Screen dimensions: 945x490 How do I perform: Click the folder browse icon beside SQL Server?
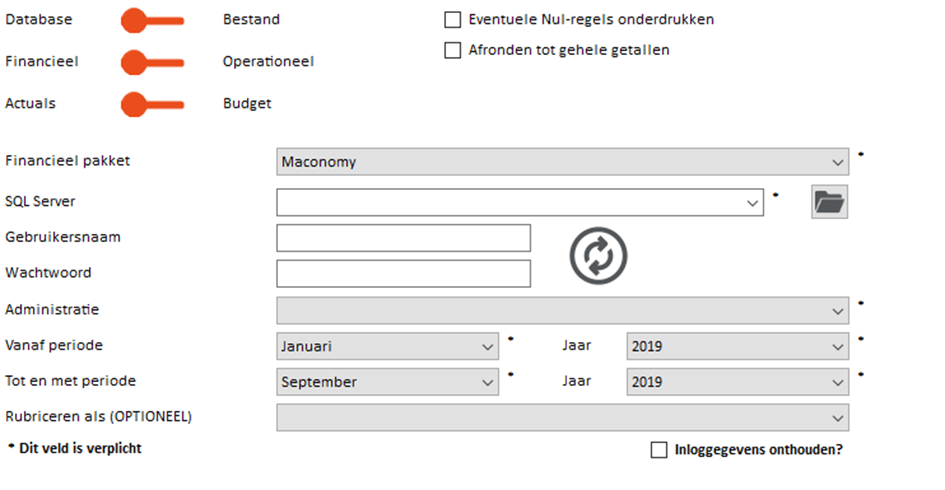tap(829, 201)
